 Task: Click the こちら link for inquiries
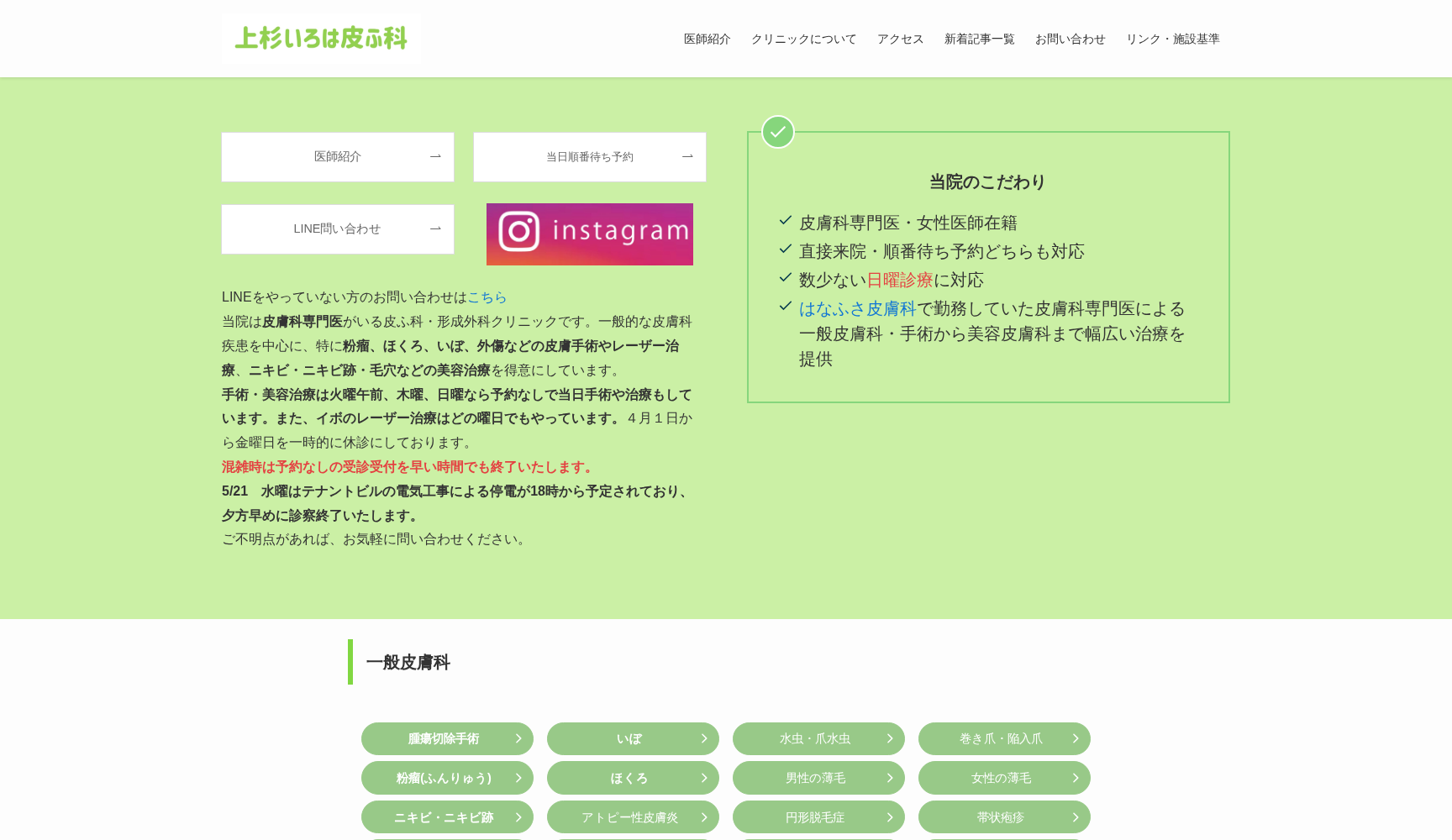(x=486, y=297)
